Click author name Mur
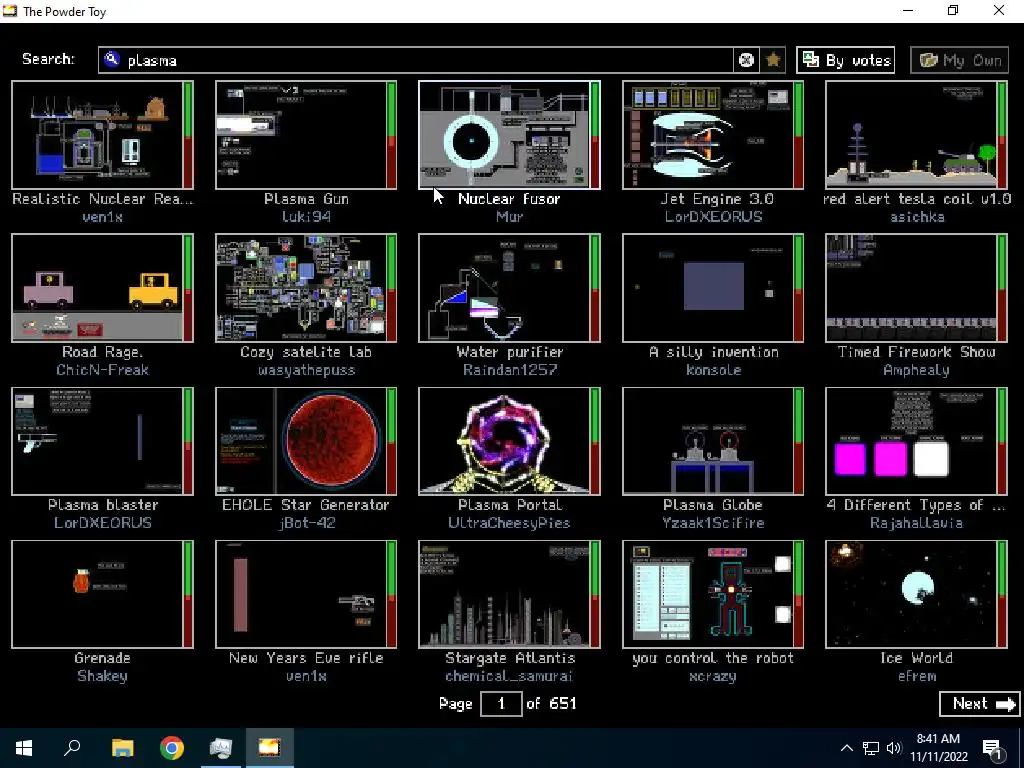1024x768 pixels. pyautogui.click(x=509, y=217)
